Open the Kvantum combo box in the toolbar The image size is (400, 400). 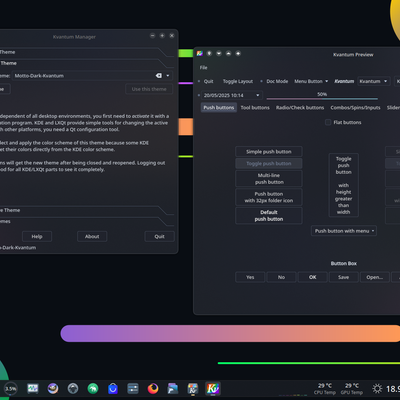[373, 81]
